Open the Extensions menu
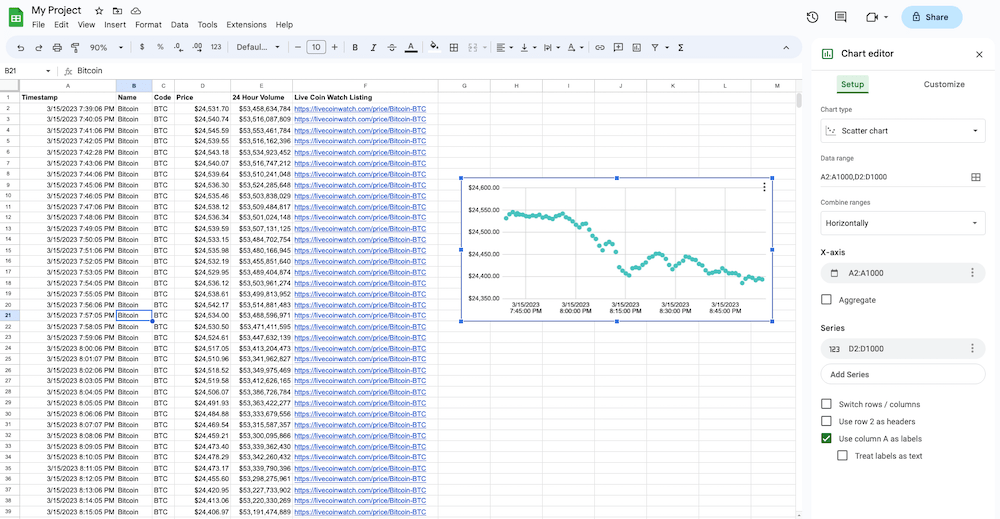1000x519 pixels. pyautogui.click(x=246, y=24)
